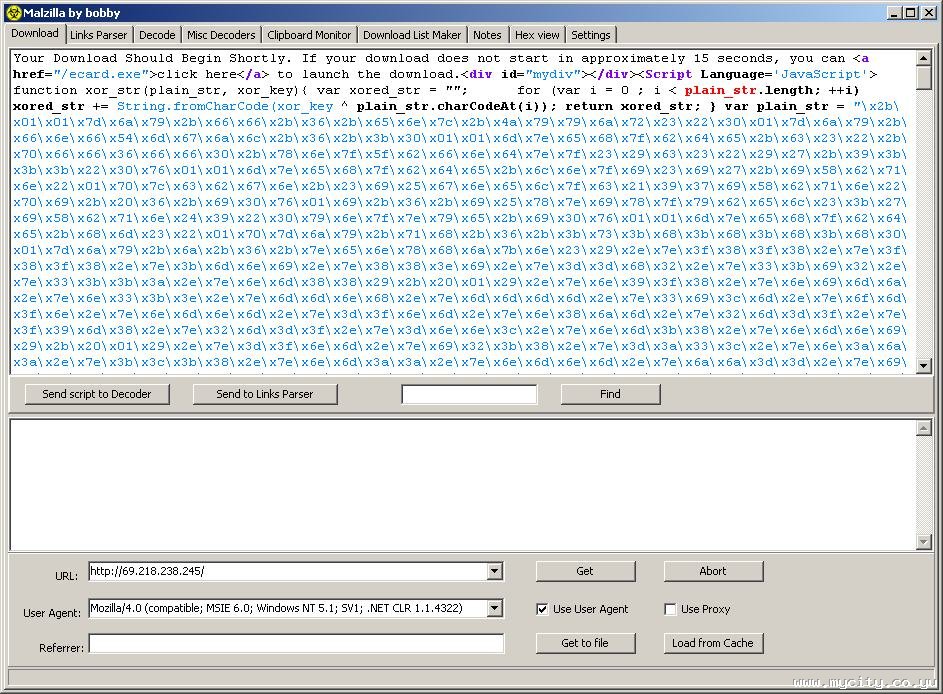The width and height of the screenshot is (943, 694).
Task: Go to the Notes tab
Action: (487, 35)
